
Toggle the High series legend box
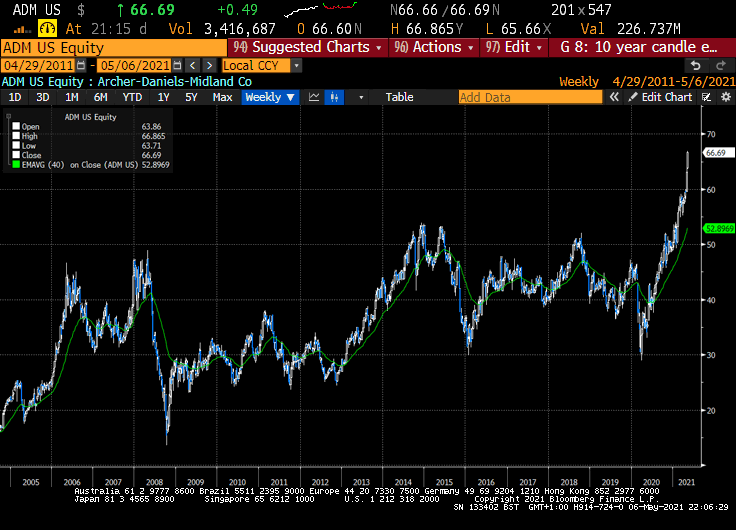pyautogui.click(x=15, y=136)
